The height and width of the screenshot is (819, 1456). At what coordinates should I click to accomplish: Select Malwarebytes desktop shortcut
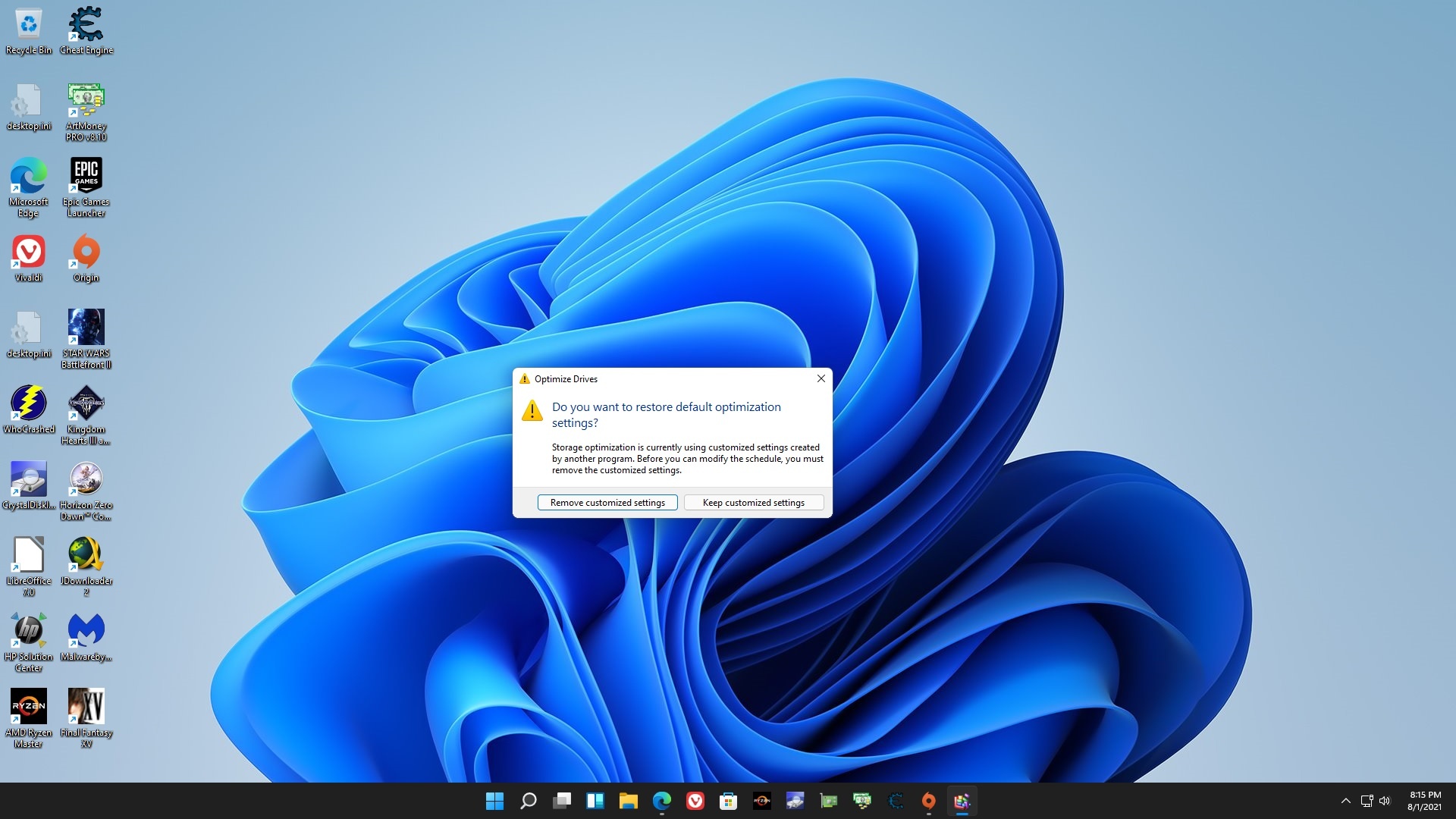[x=86, y=637]
